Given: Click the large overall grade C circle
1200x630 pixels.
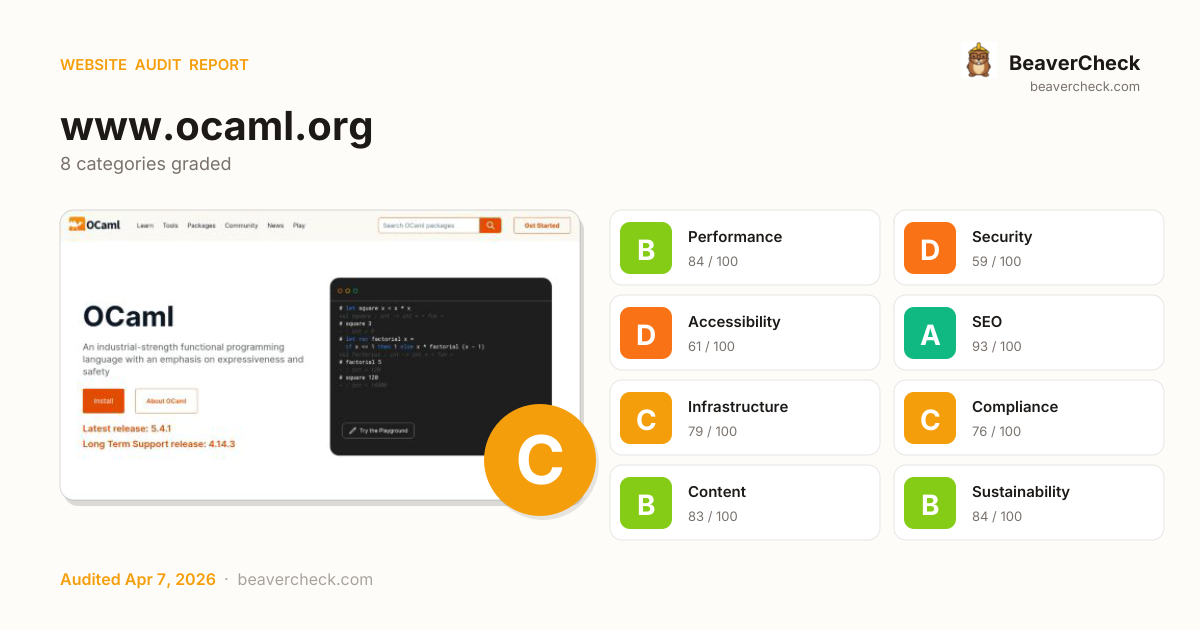Looking at the screenshot, I should 539,460.
